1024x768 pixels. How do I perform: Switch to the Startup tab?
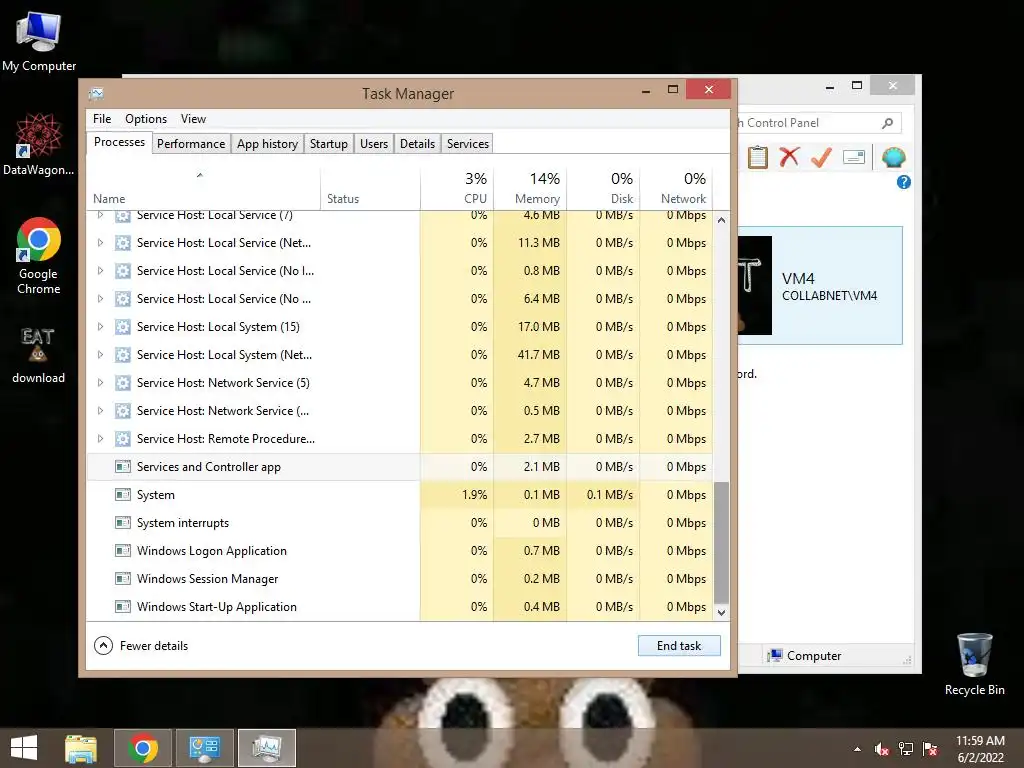(x=328, y=144)
